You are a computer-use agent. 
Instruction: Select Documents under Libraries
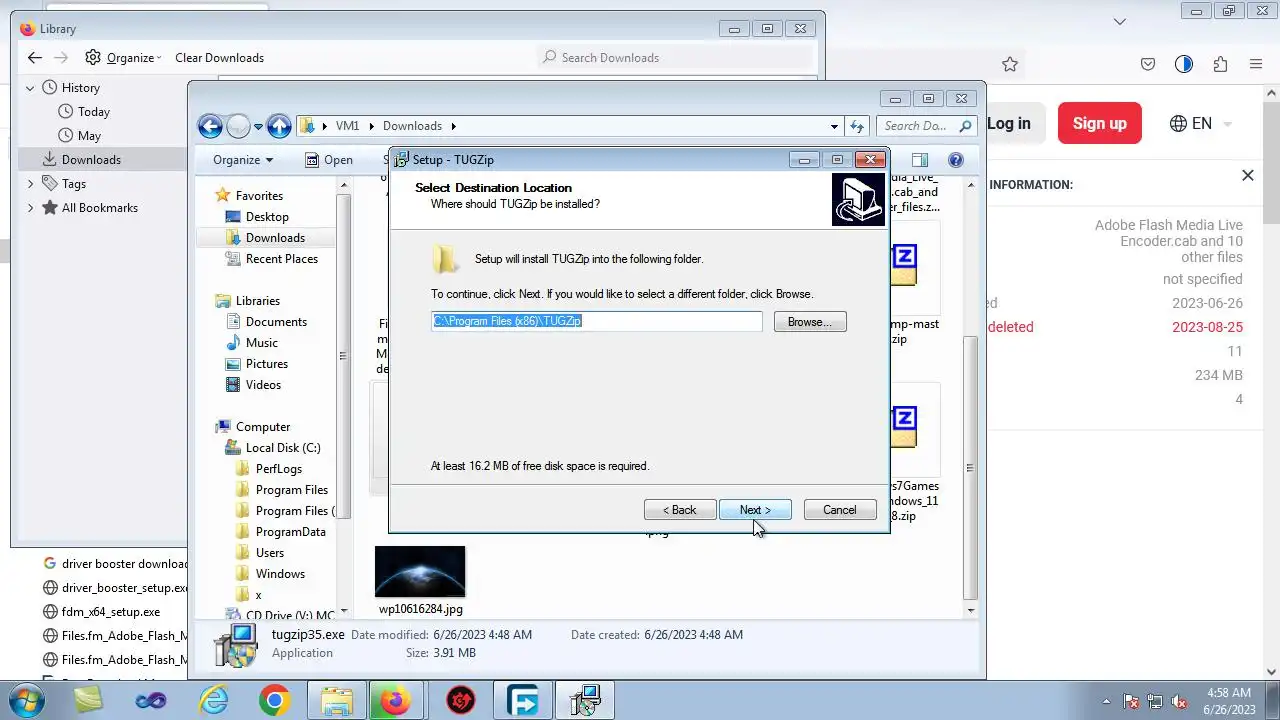[276, 322]
